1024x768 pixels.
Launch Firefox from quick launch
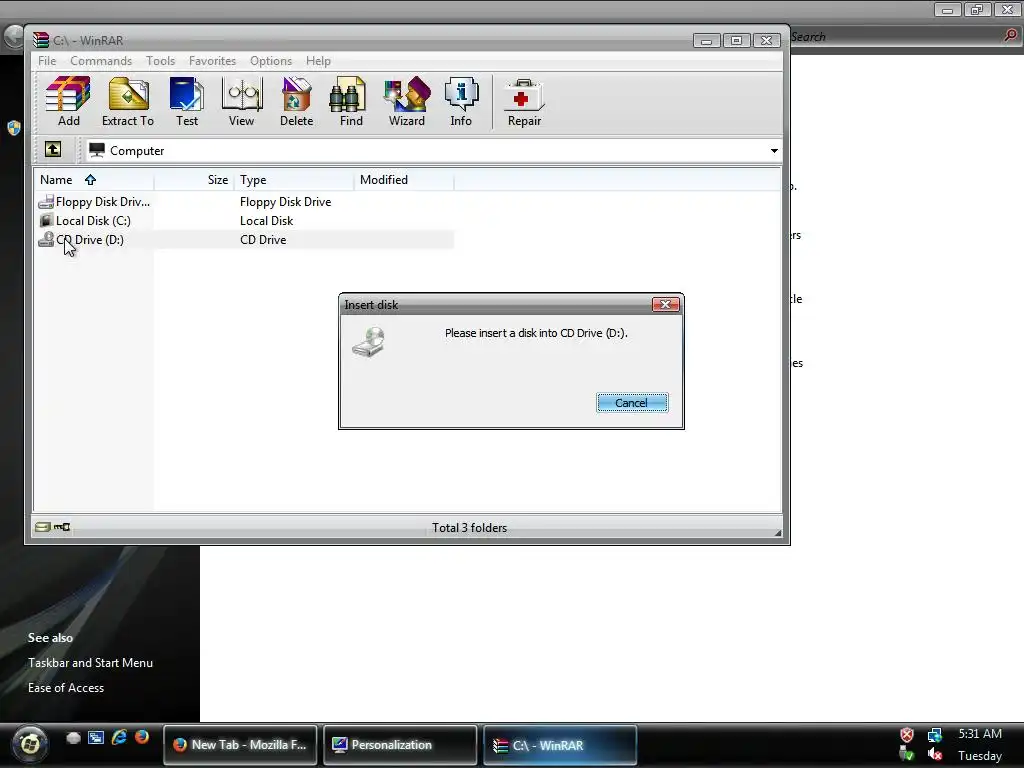pyautogui.click(x=142, y=737)
